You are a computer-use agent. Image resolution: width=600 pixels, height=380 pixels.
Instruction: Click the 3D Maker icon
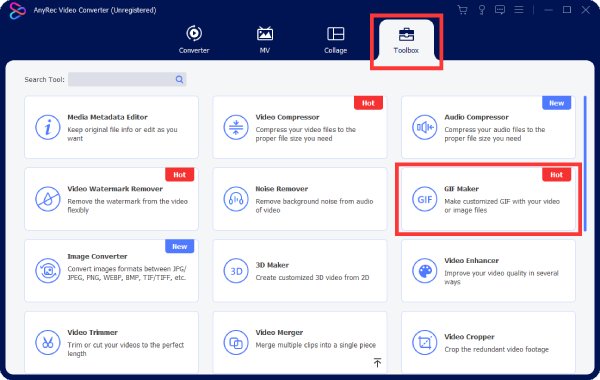click(236, 271)
